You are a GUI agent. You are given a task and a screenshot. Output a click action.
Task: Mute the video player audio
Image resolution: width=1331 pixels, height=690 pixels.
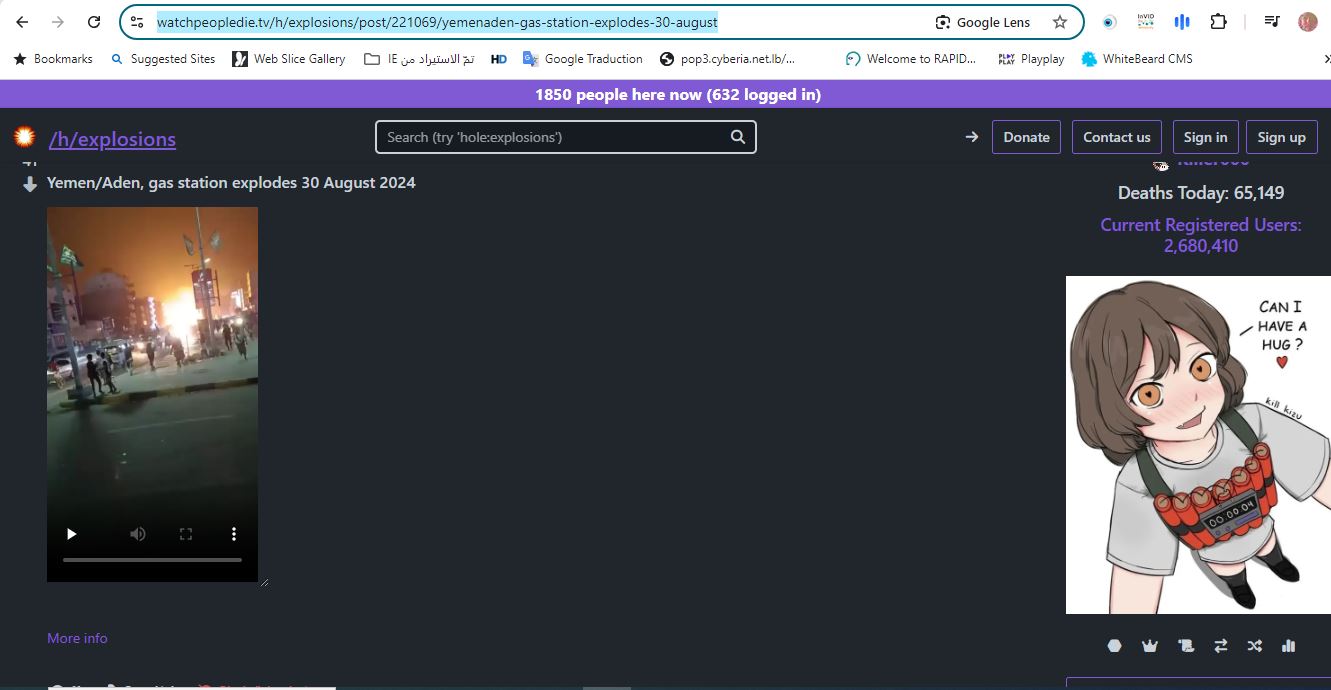(138, 534)
